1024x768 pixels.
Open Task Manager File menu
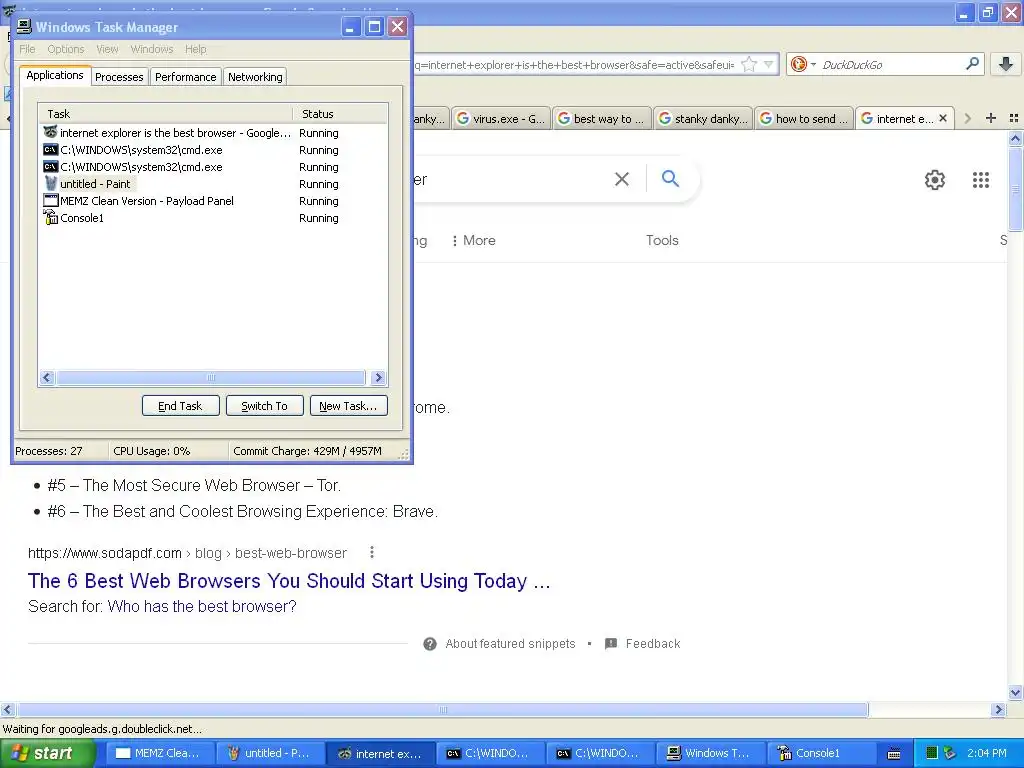point(27,49)
